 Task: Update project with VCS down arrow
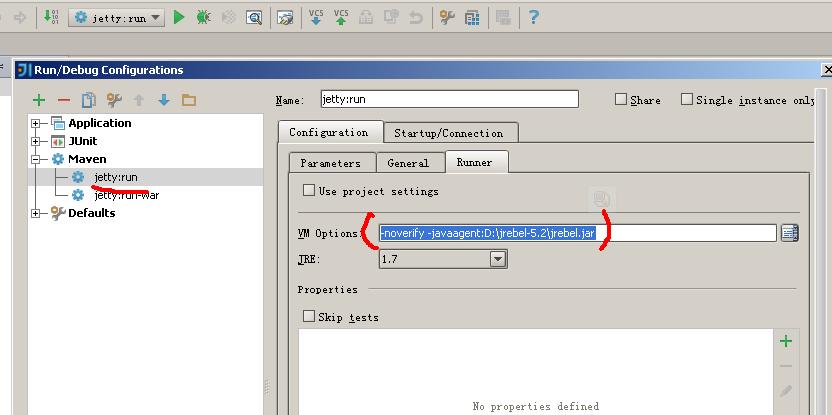pyautogui.click(x=316, y=17)
